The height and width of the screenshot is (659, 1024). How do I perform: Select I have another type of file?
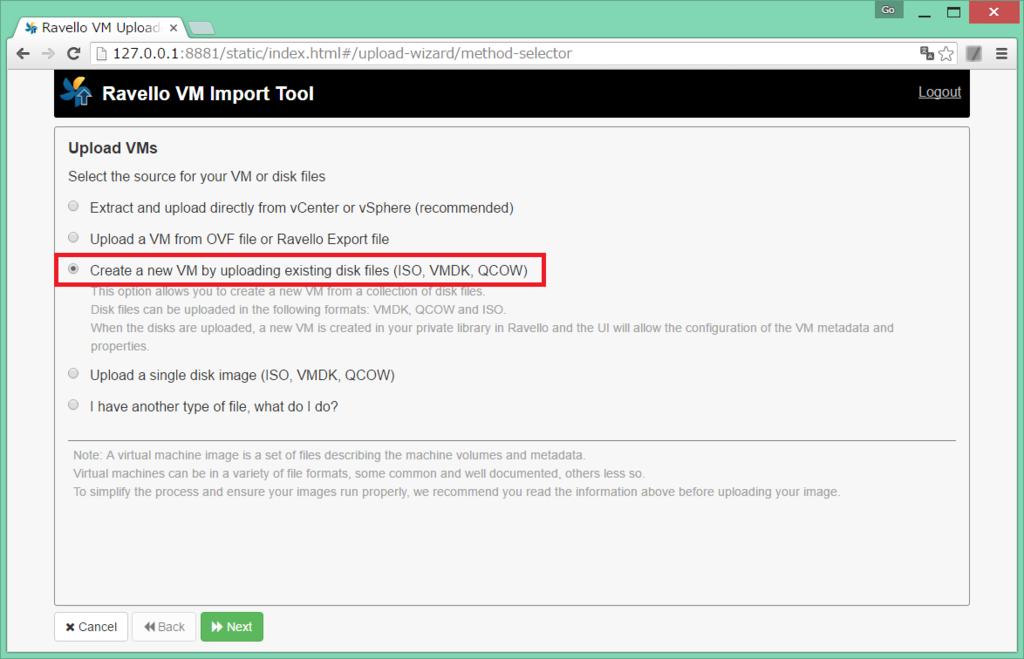[x=74, y=405]
